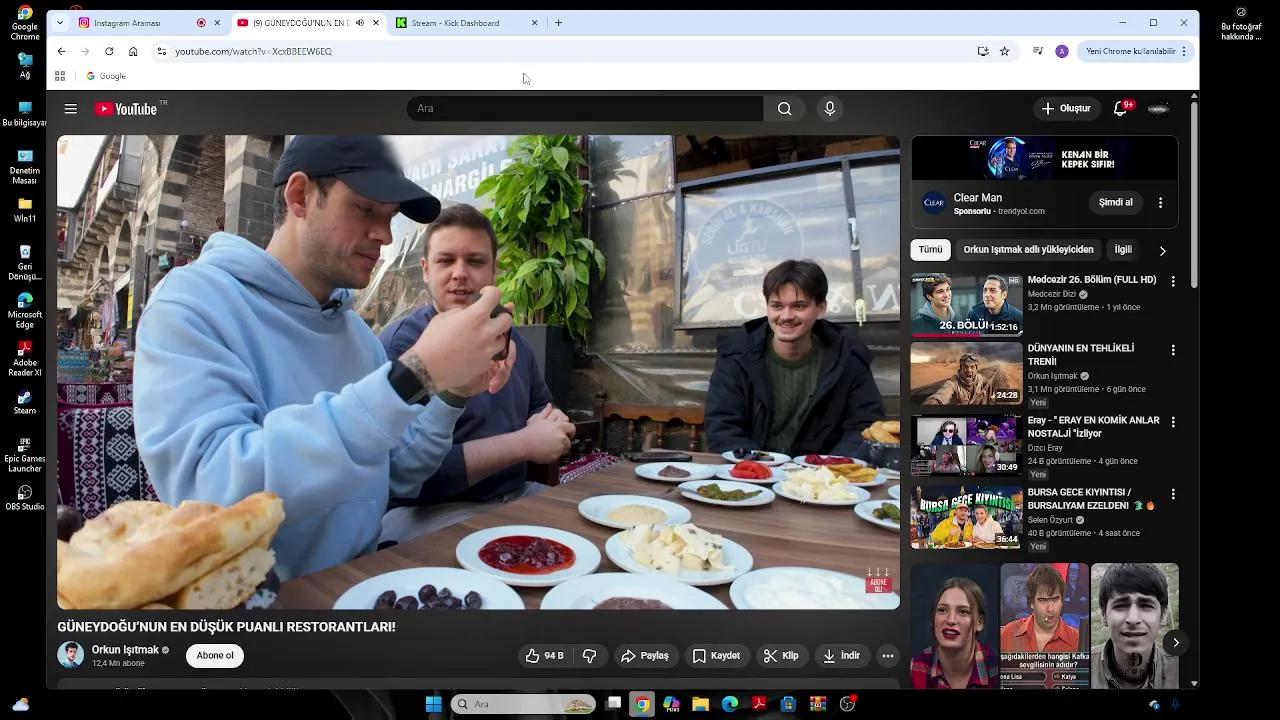Open the Orkun Işıtmak channel name link

[125, 650]
